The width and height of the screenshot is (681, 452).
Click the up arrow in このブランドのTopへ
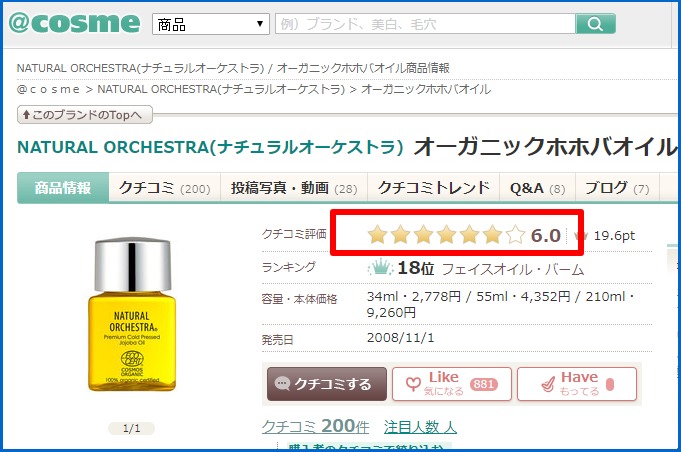(x=26, y=115)
